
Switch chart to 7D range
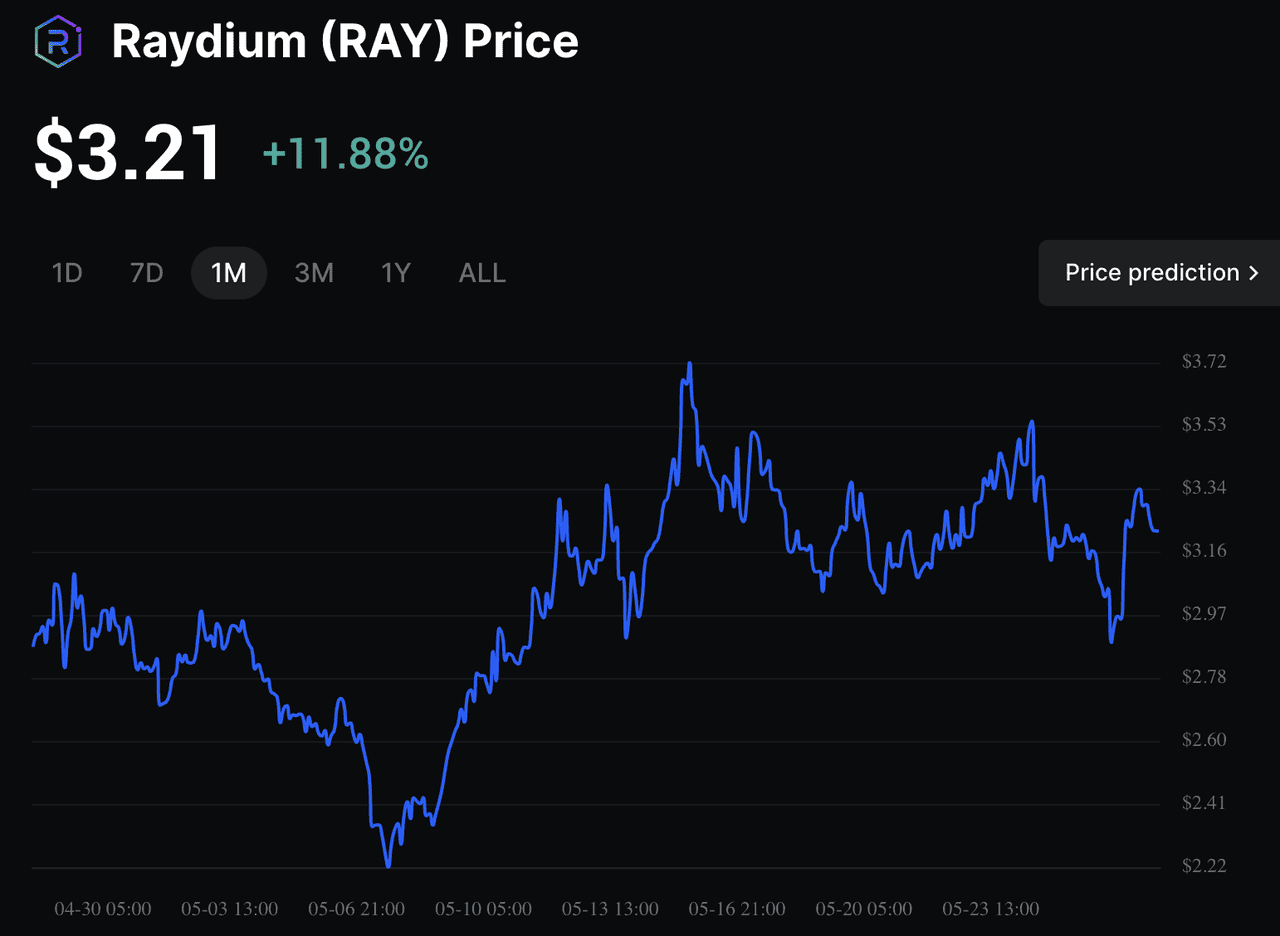coord(146,273)
